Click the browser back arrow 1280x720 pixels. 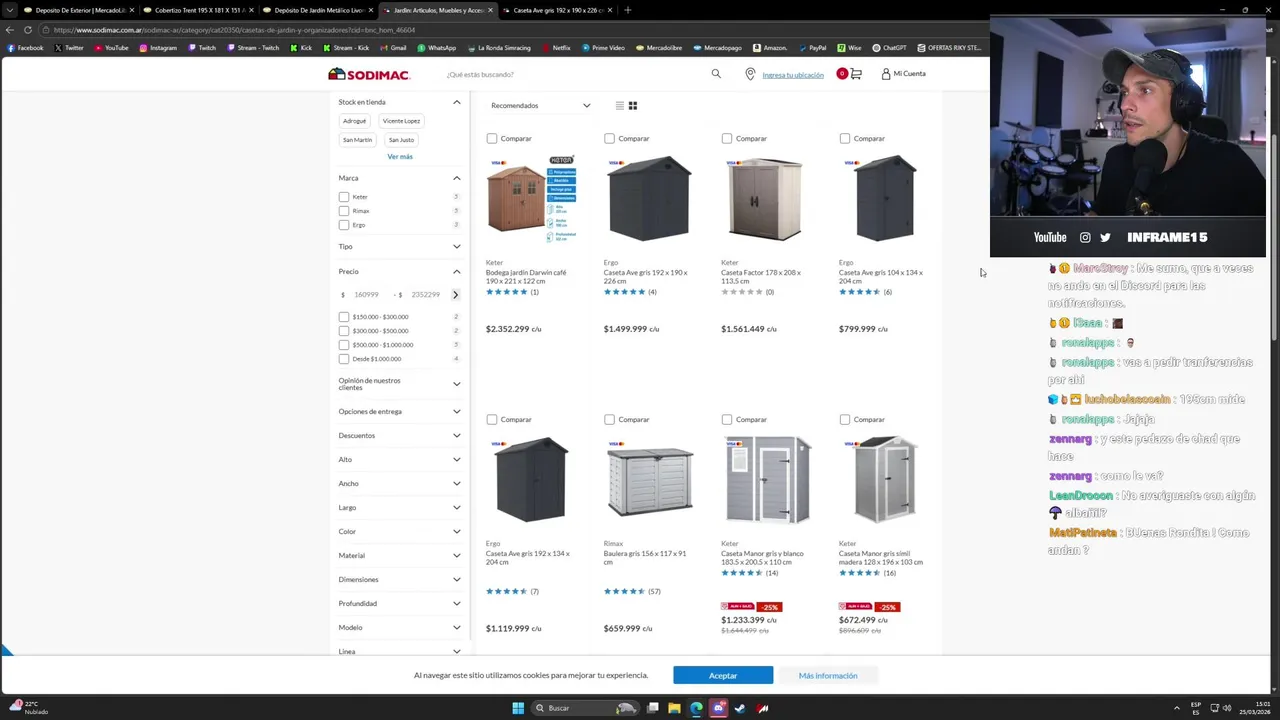pos(10,30)
